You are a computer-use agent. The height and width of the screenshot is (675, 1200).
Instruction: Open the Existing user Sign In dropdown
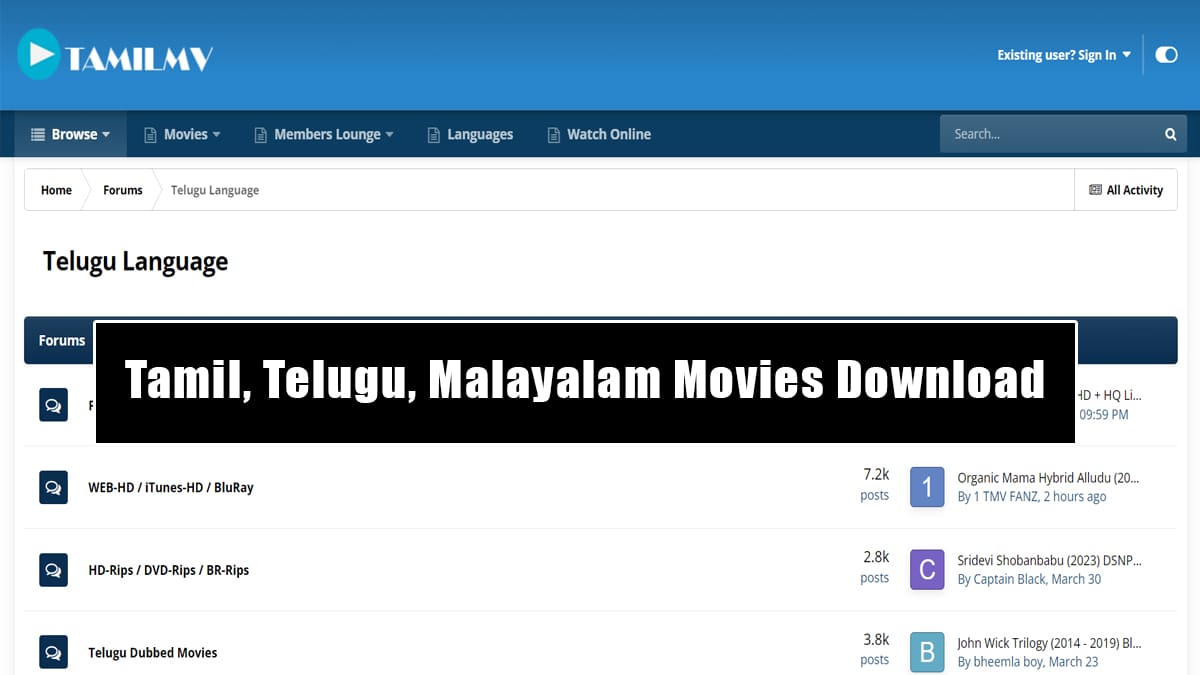tap(1064, 55)
